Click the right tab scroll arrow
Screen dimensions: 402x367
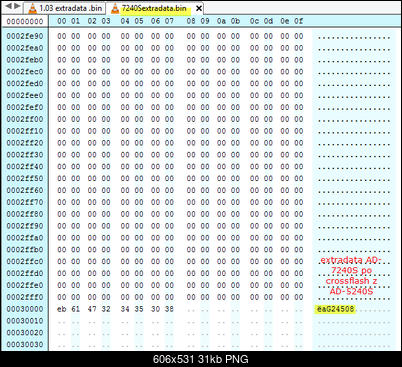pos(18,6)
